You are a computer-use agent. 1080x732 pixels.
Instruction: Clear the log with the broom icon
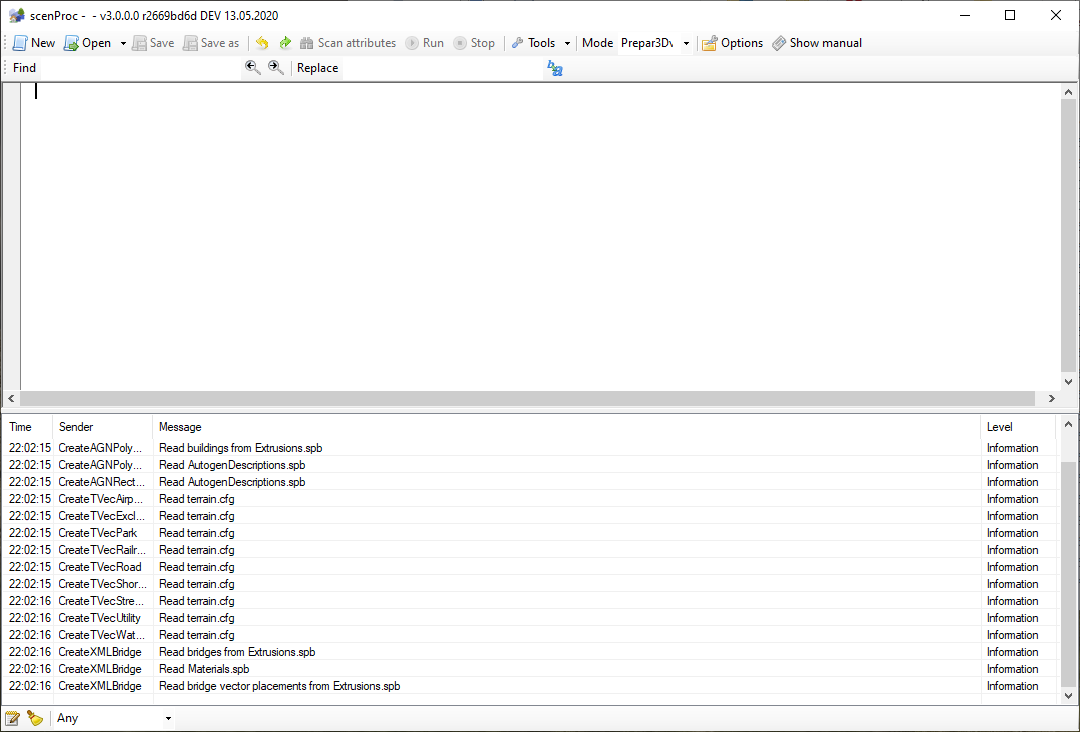[34, 718]
